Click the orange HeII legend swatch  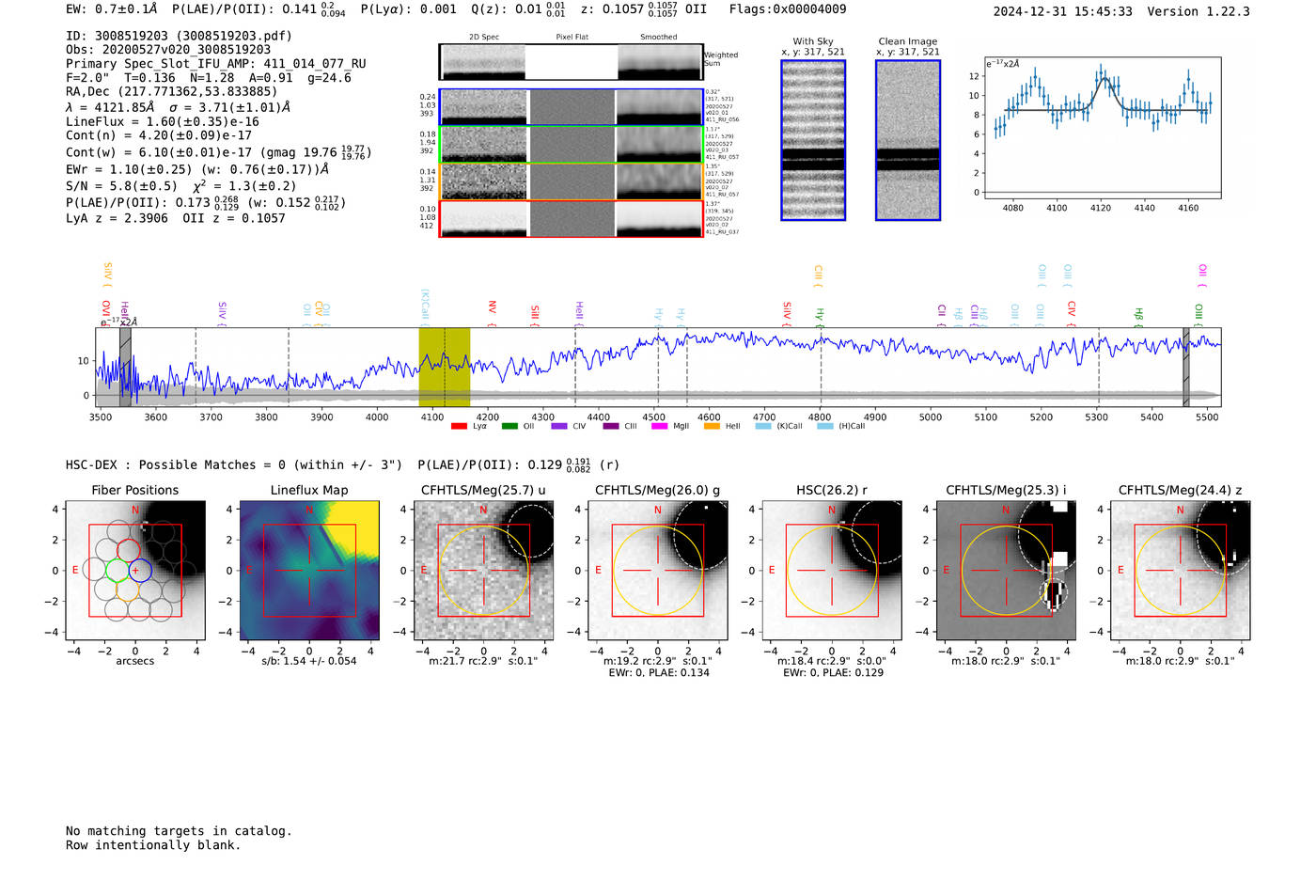[712, 426]
